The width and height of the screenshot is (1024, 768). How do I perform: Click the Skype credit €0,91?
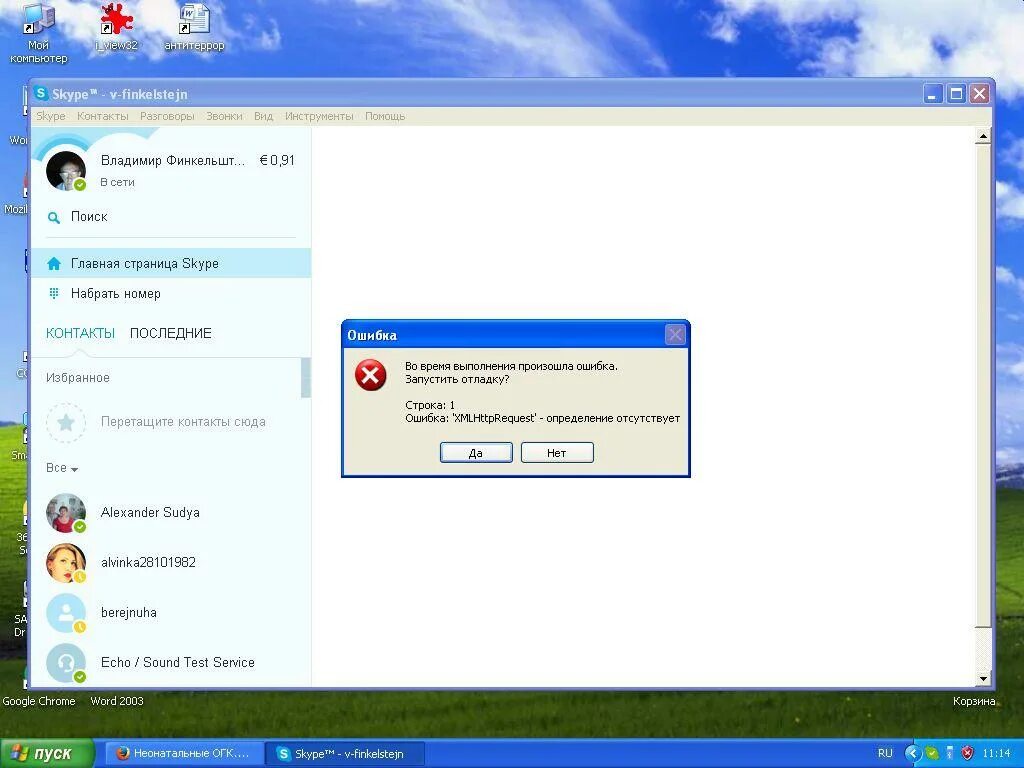277,160
